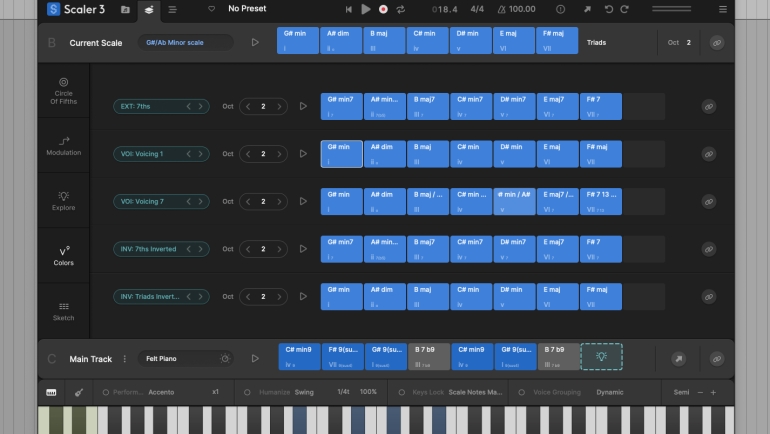Open the preset folder browser icon

[125, 9]
